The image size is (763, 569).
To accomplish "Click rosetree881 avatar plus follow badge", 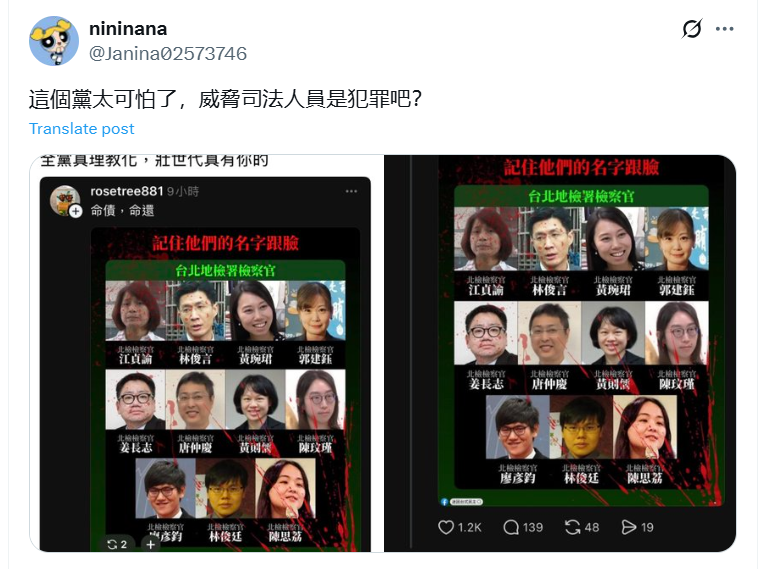I will [75, 211].
